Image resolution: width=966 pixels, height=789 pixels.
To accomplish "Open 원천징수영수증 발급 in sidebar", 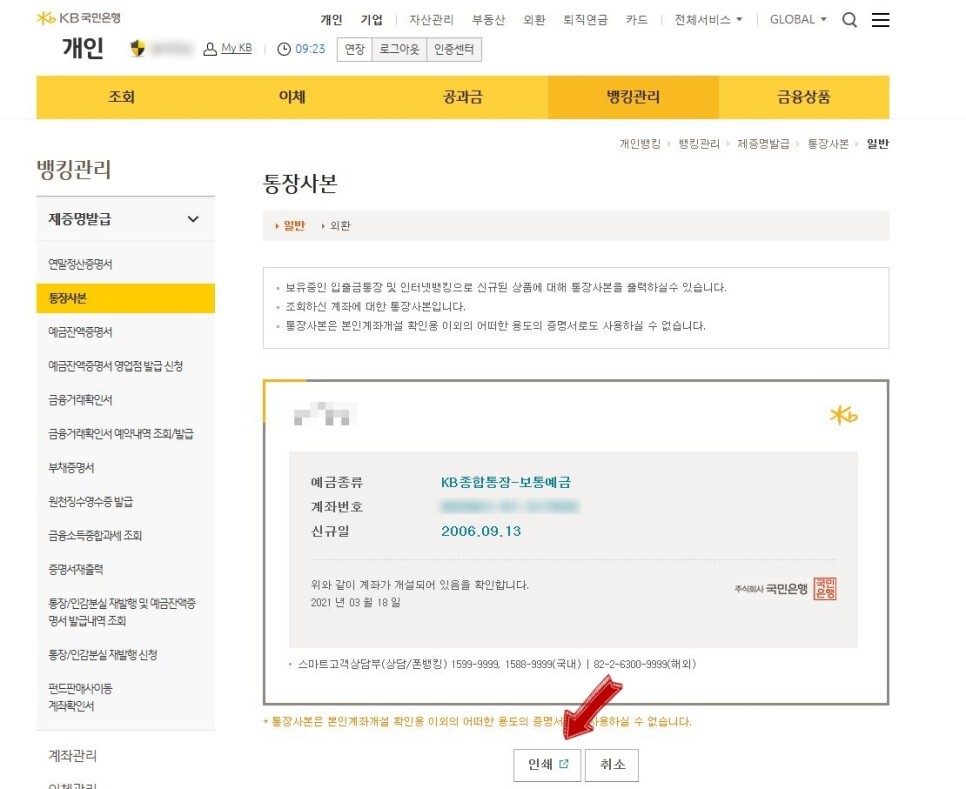I will click(91, 501).
